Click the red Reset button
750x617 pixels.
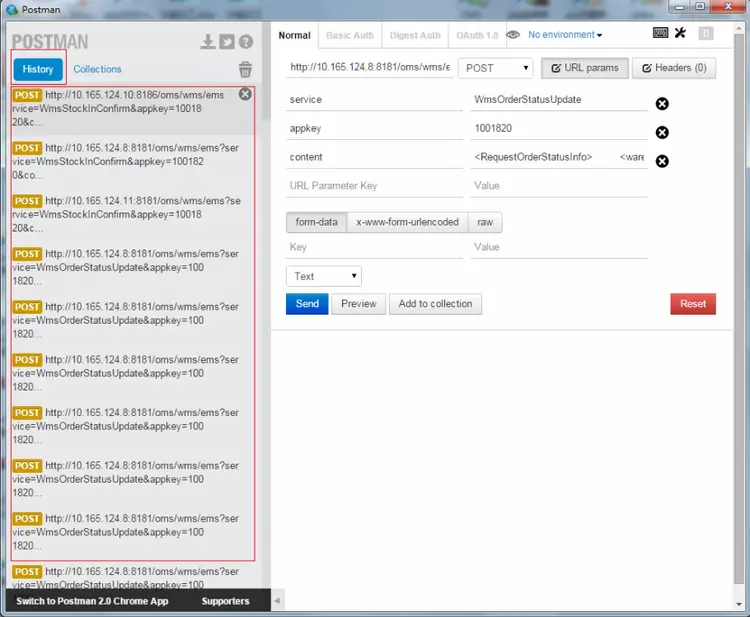pos(693,304)
